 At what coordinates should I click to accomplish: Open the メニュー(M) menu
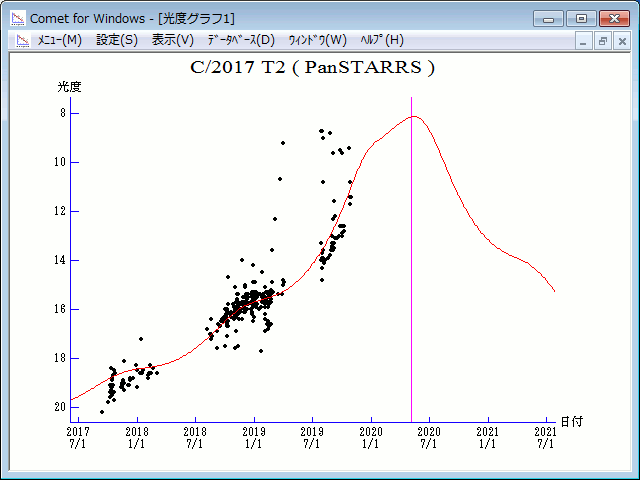point(59,40)
